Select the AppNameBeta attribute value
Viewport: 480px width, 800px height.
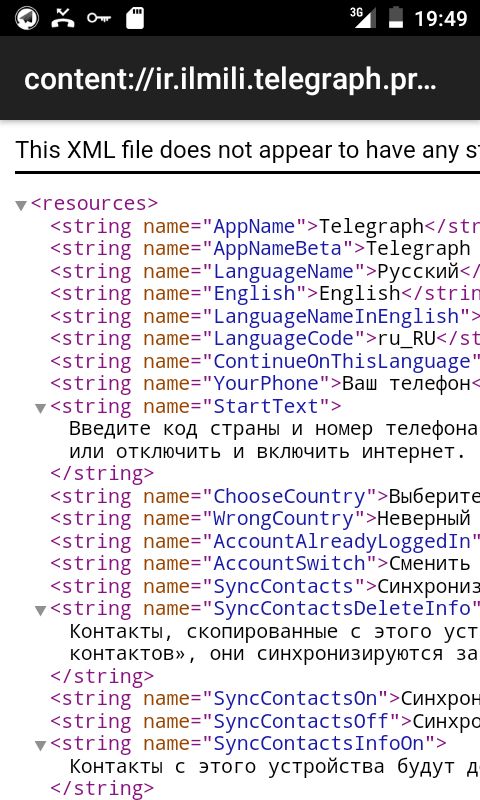click(x=278, y=248)
